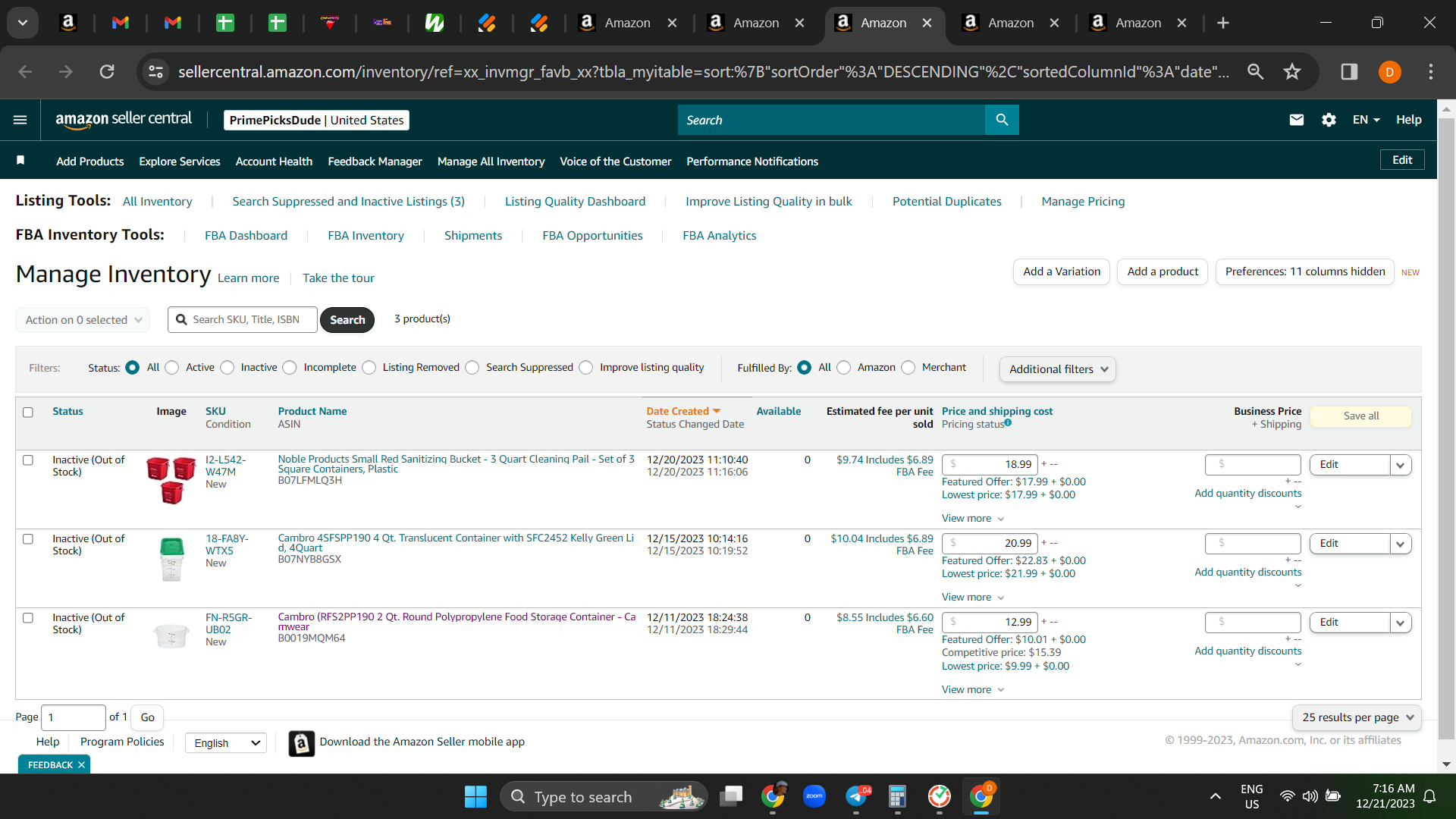
Task: Click the Add a Variation button
Action: [1062, 271]
